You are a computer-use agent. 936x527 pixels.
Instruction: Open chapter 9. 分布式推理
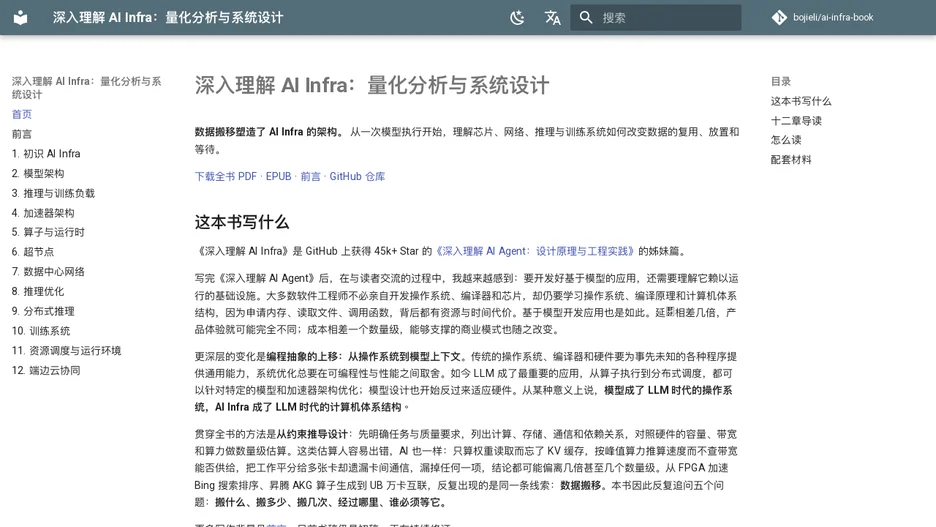coord(43,311)
